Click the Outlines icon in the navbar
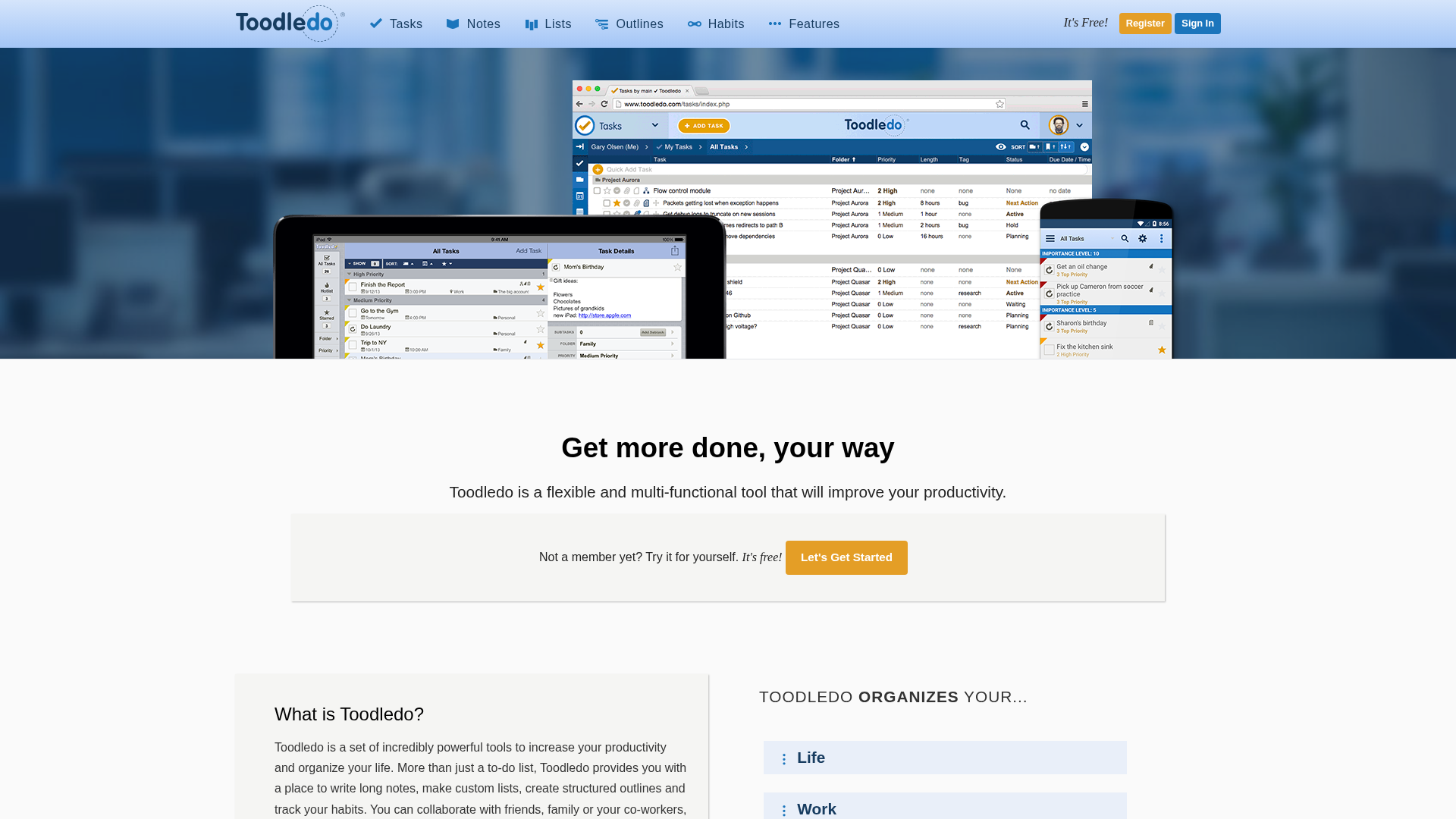 click(601, 24)
